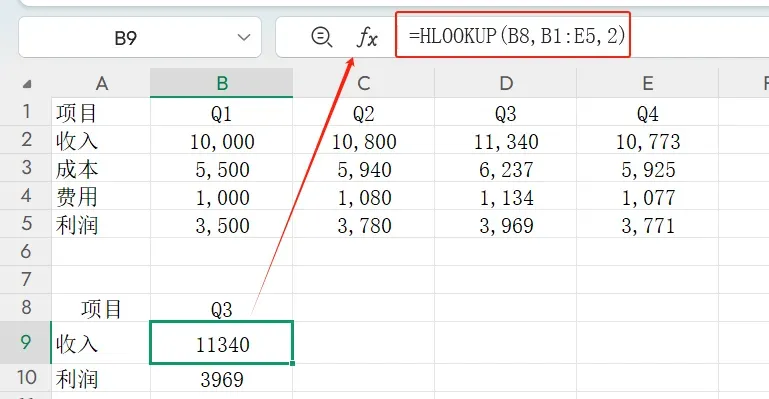Click cell A3 labeled 成本
Screen dimensions: 769x399
tap(101, 168)
